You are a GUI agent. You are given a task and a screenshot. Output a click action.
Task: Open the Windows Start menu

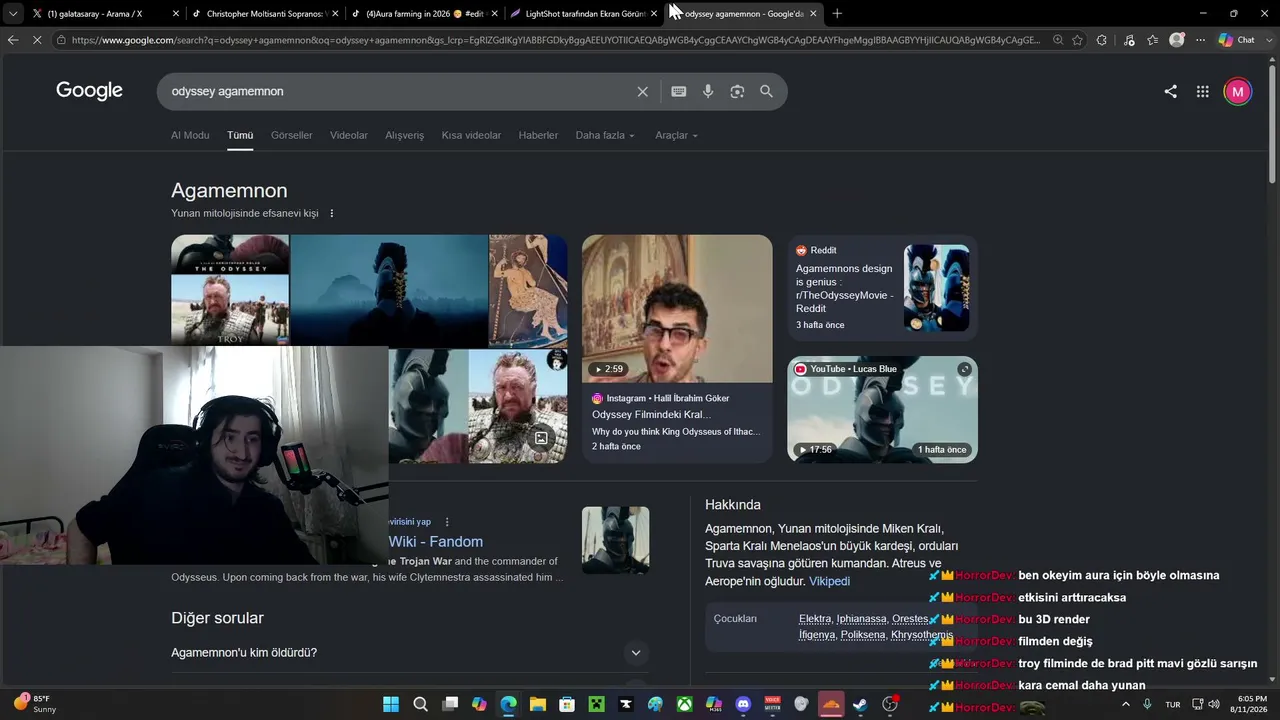pyautogui.click(x=391, y=704)
